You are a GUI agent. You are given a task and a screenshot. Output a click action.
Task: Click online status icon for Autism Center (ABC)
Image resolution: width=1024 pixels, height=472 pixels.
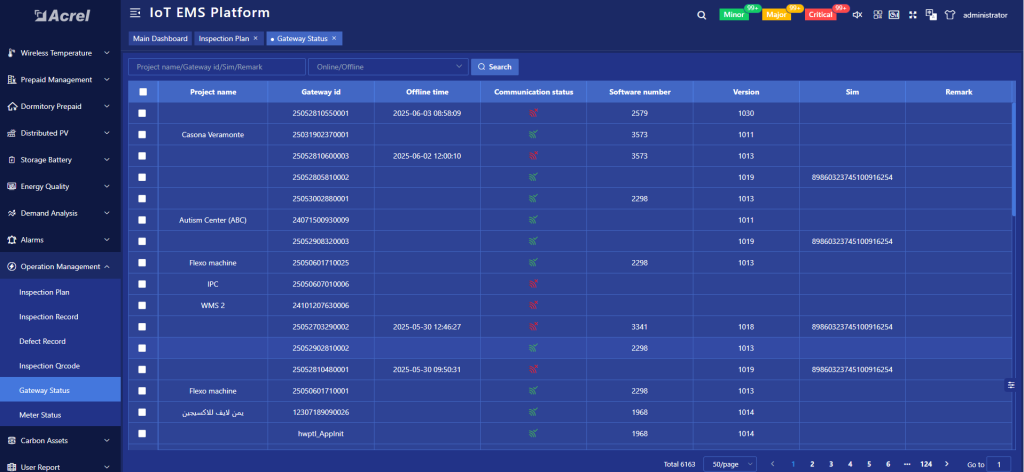point(534,220)
